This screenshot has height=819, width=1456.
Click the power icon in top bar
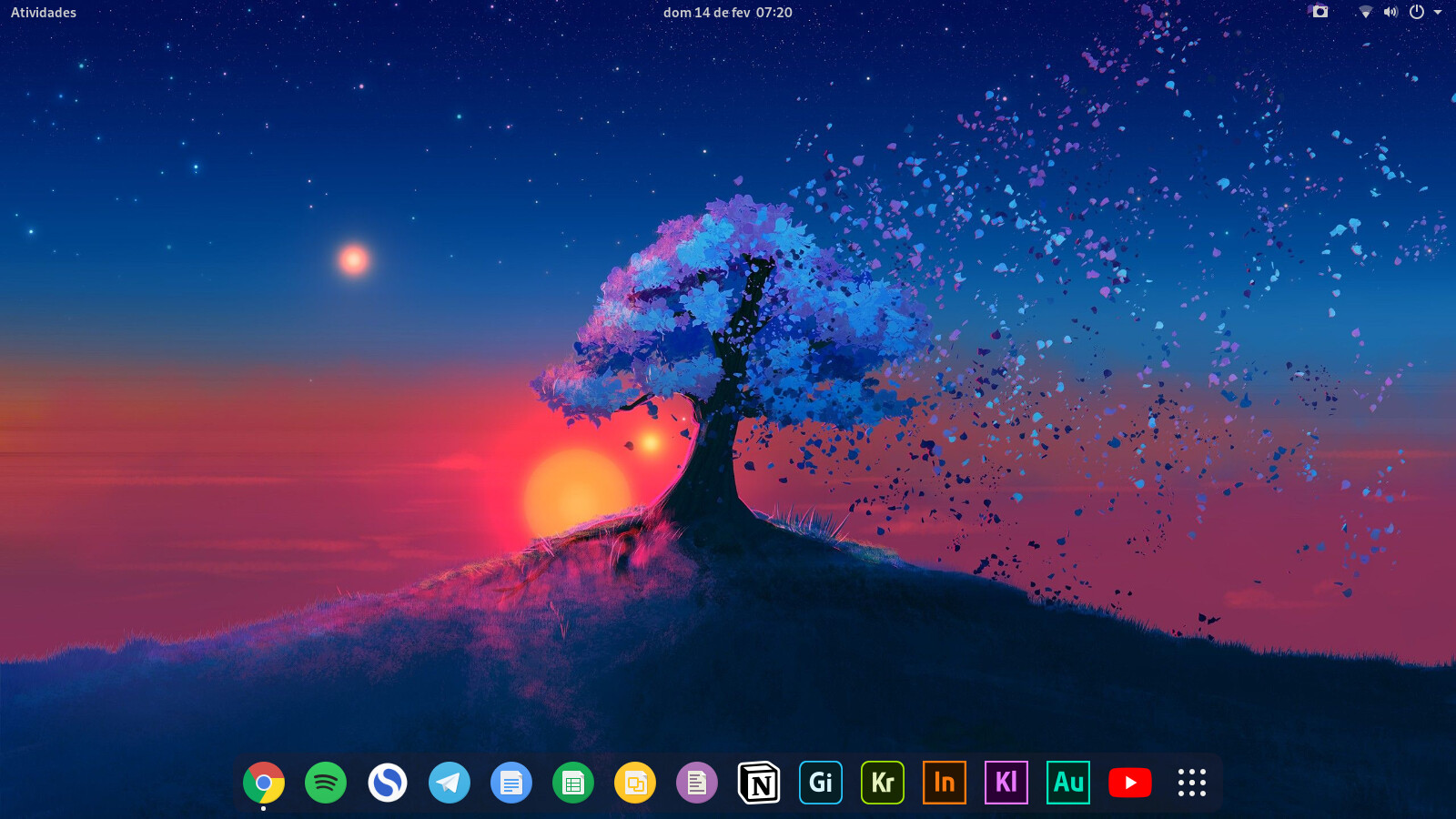[1417, 12]
